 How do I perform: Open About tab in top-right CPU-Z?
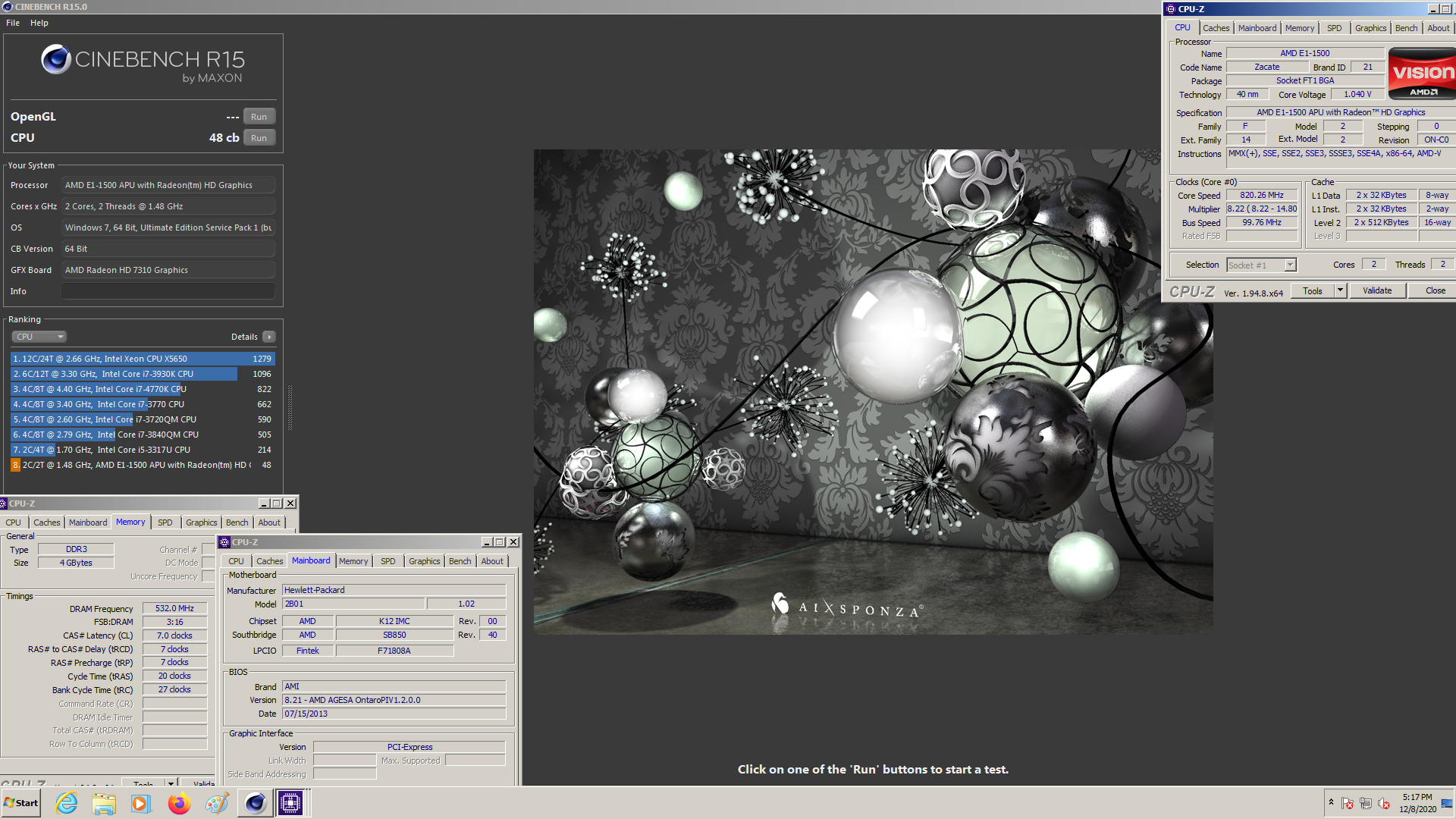click(x=1438, y=28)
